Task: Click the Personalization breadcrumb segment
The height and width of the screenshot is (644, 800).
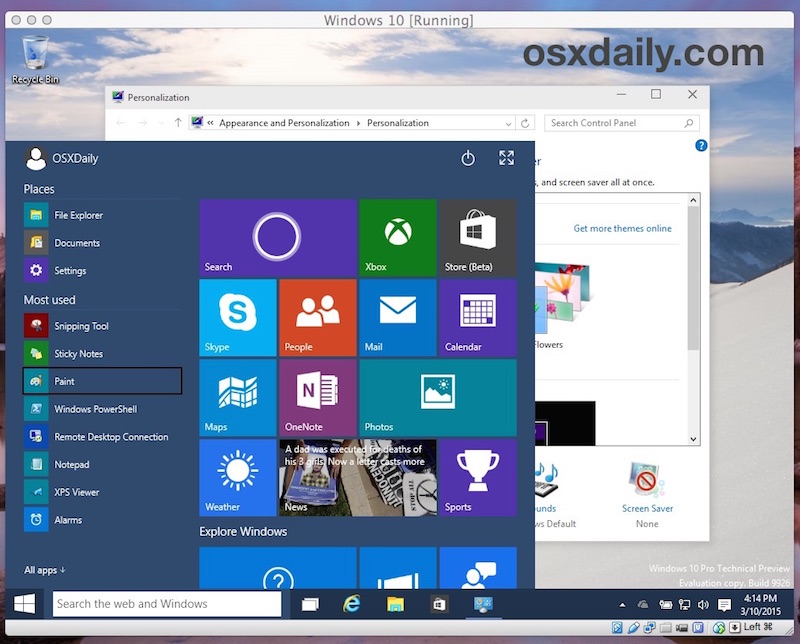Action: (397, 123)
